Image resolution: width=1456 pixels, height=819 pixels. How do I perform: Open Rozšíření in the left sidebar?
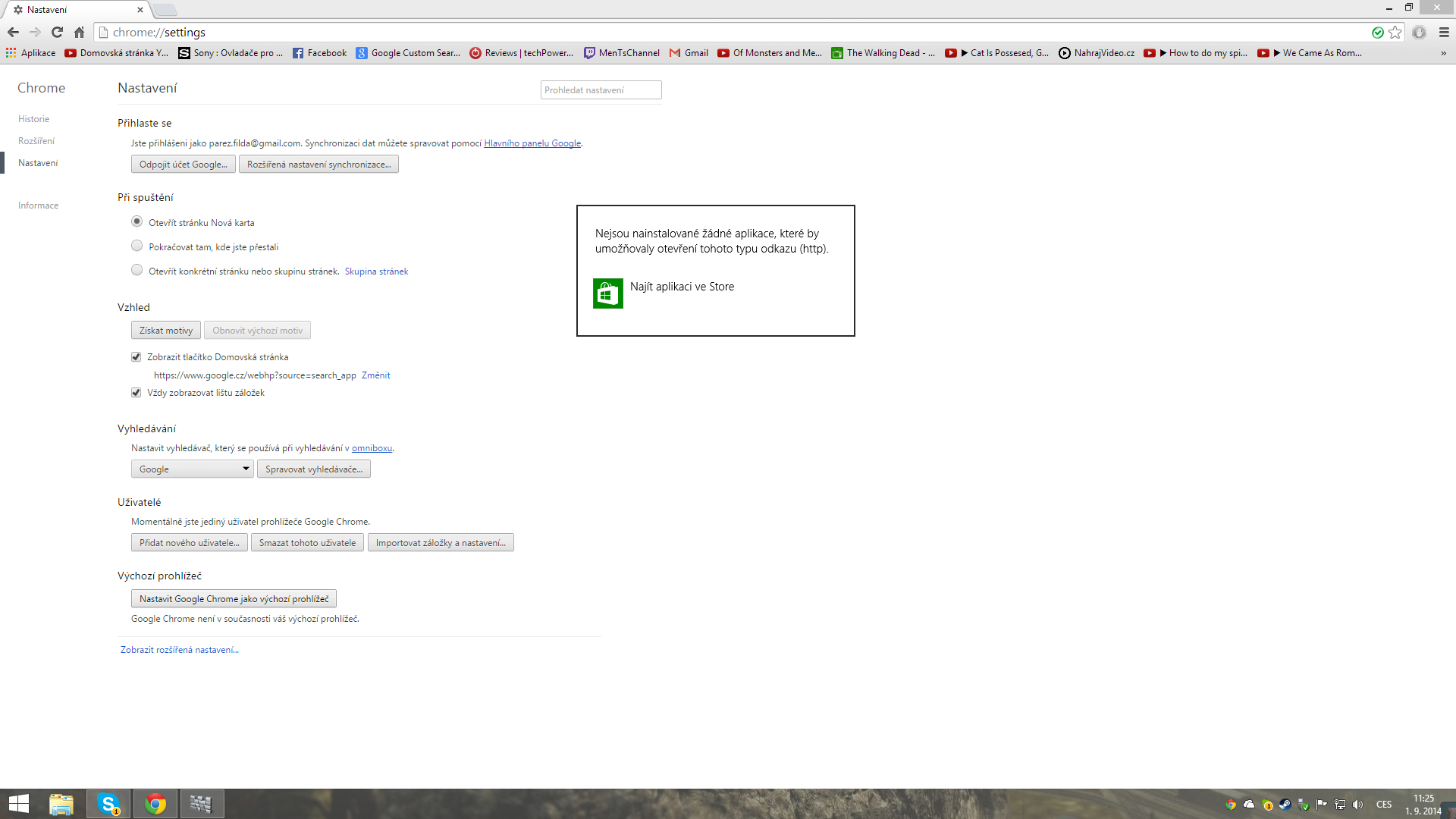pyautogui.click(x=36, y=141)
